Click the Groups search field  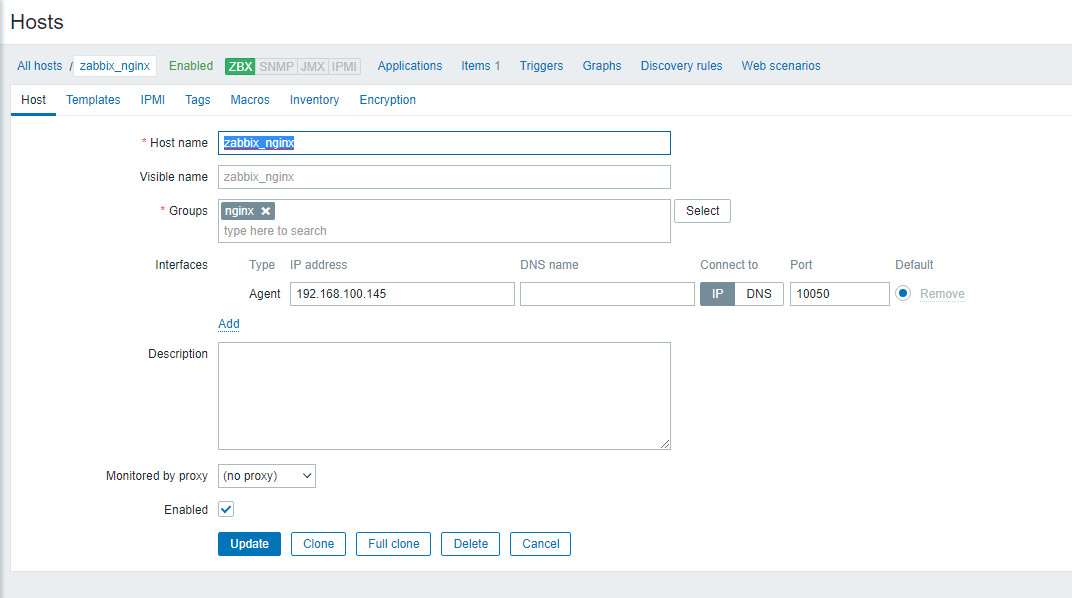444,231
